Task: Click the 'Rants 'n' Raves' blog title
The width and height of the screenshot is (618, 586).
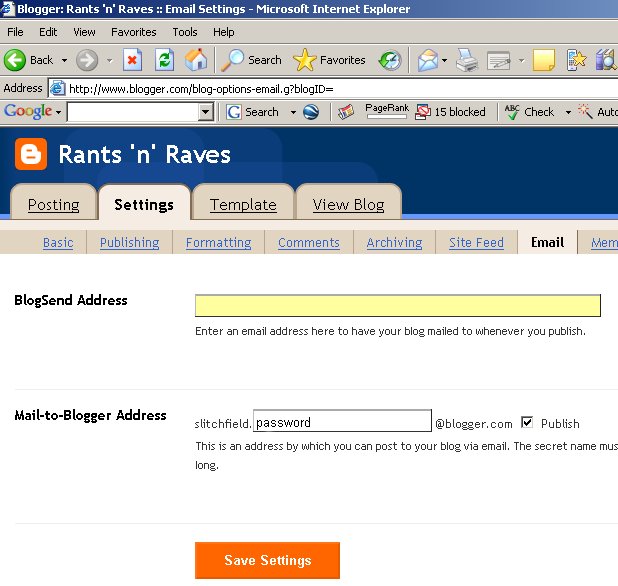Action: tap(144, 154)
